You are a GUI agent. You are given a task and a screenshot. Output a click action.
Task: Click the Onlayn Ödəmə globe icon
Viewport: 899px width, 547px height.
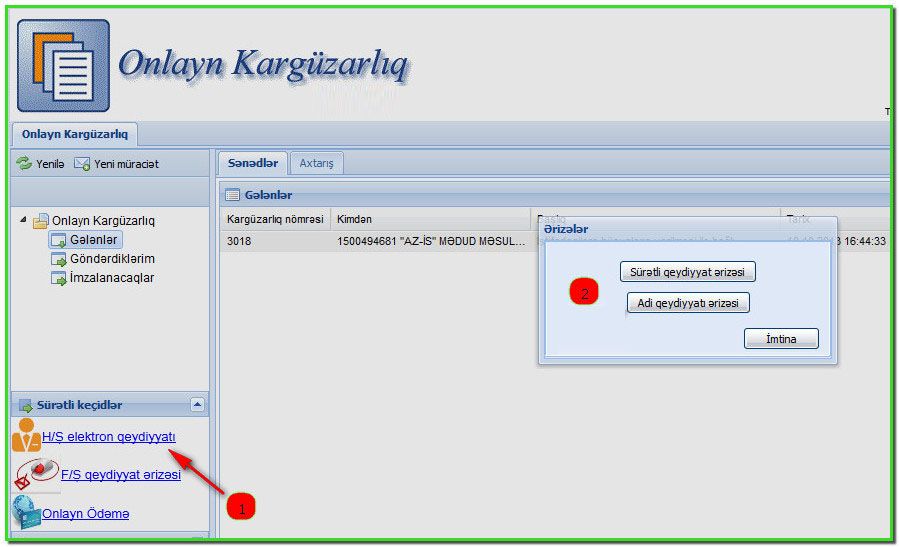pyautogui.click(x=25, y=513)
